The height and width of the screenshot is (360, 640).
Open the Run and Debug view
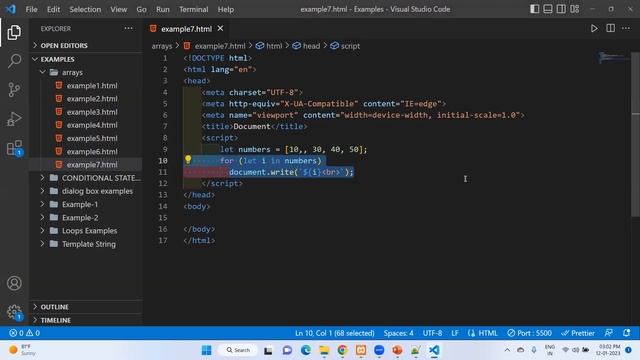(14, 119)
